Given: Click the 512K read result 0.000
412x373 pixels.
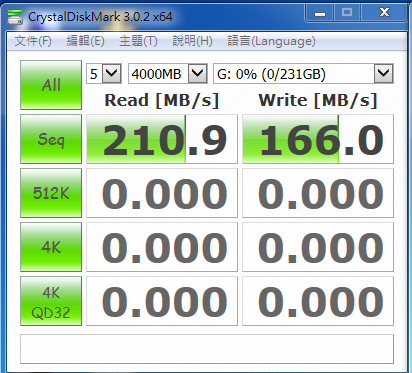Looking at the screenshot, I should click(162, 193).
